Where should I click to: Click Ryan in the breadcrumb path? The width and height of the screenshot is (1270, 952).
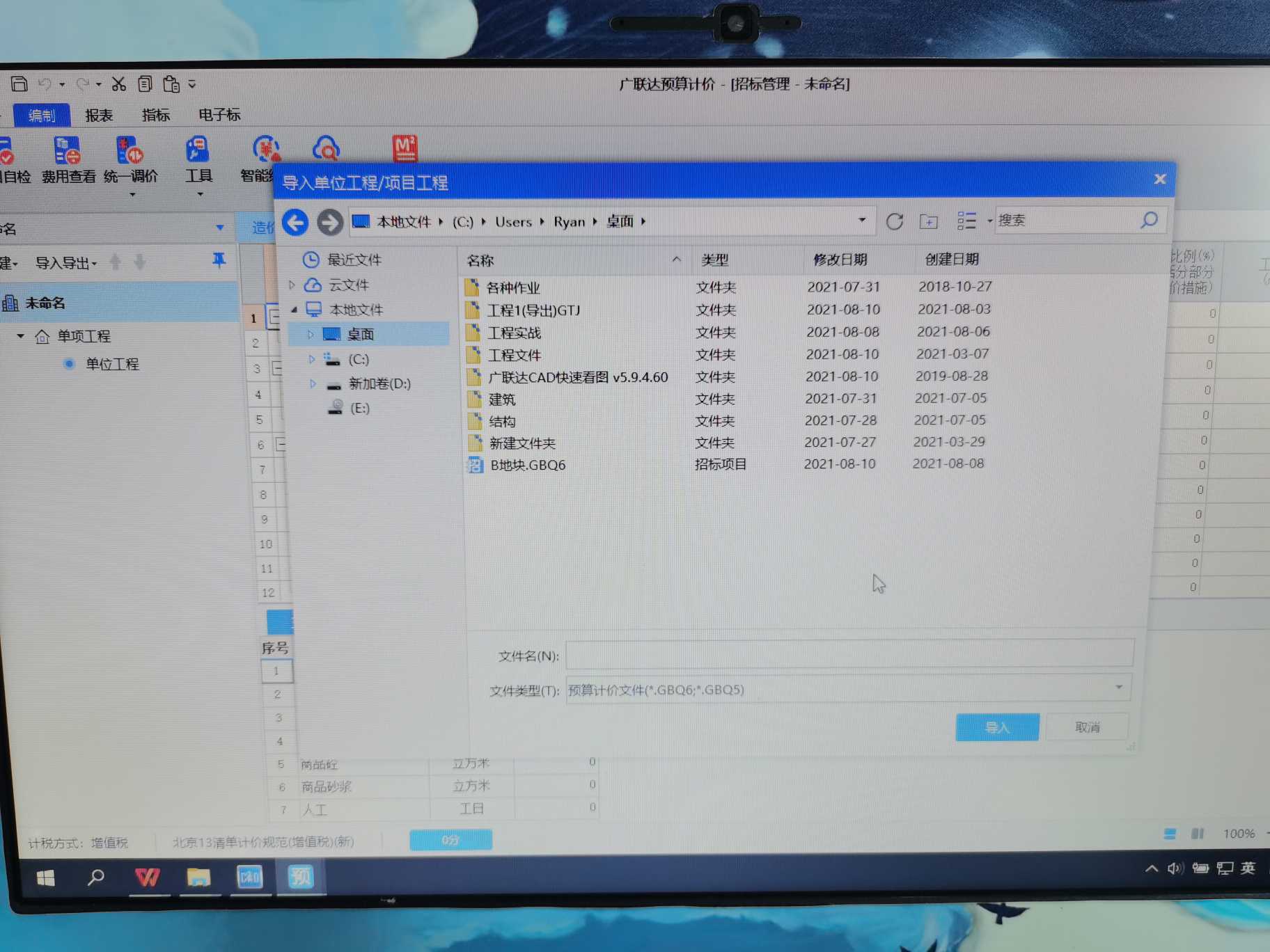click(569, 222)
